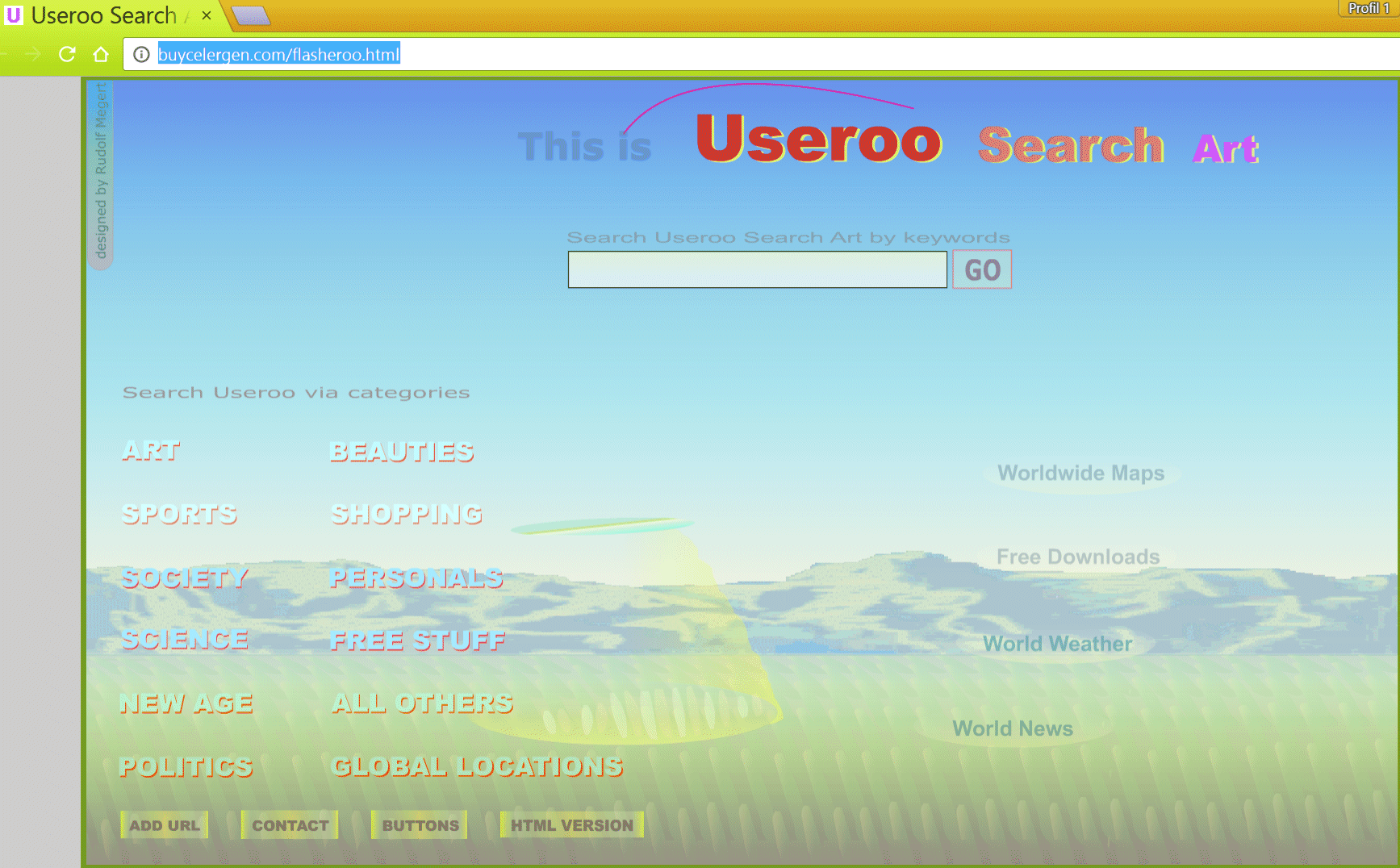Click the purple 'Art' title word

(x=1226, y=149)
